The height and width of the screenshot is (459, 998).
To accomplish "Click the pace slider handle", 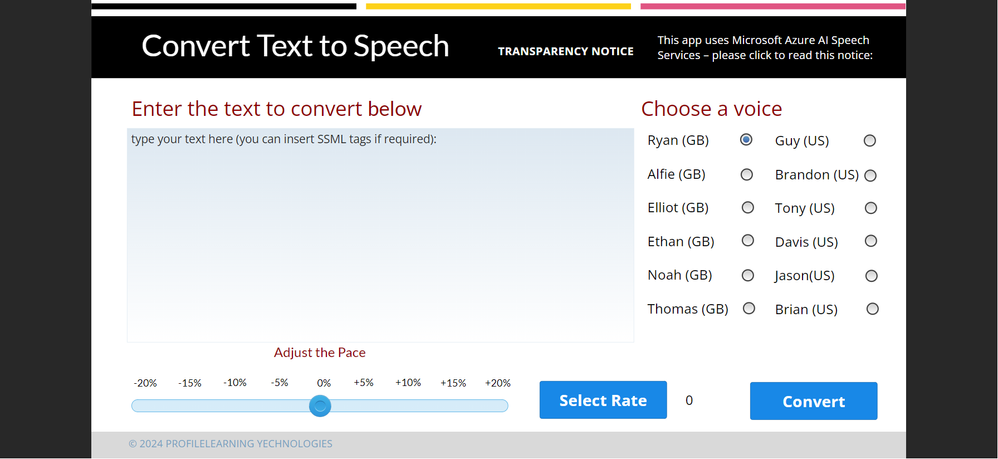I will pos(320,405).
